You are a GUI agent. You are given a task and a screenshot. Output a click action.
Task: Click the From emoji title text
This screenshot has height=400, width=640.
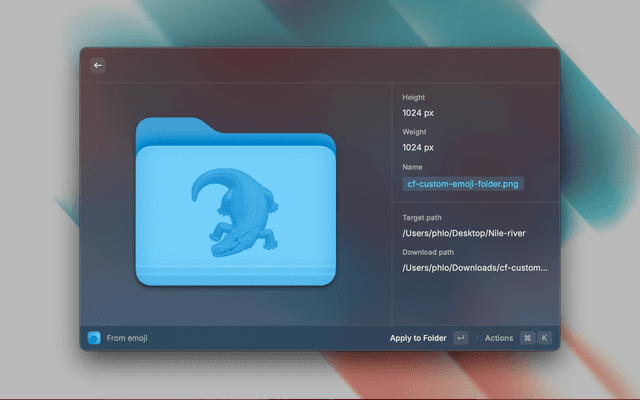tap(127, 338)
